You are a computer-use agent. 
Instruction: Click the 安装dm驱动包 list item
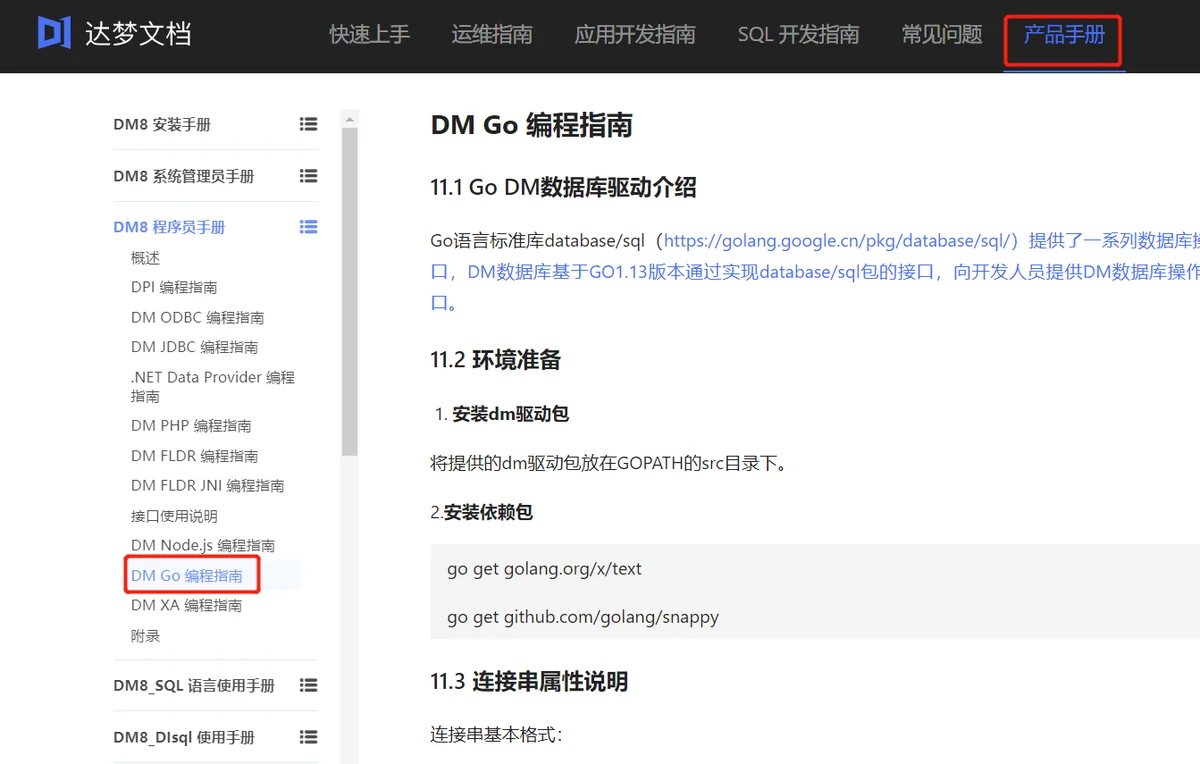[511, 414]
